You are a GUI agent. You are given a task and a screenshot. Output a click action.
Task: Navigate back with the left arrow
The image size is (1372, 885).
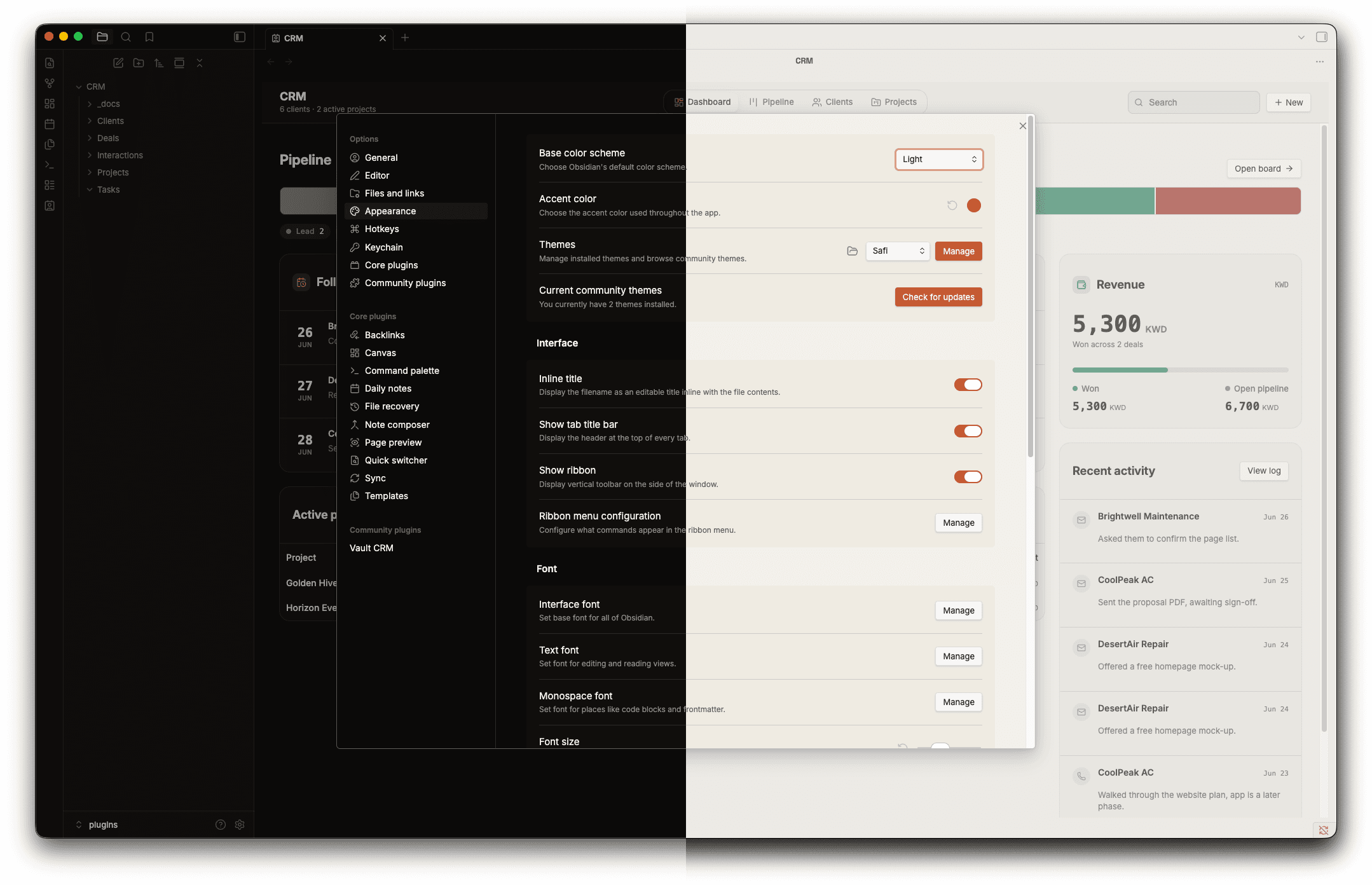(271, 62)
